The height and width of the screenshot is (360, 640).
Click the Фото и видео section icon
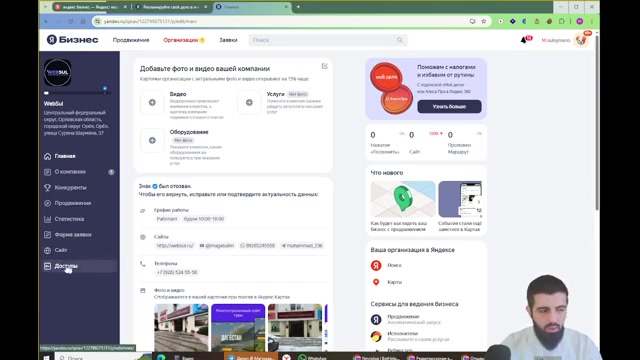click(142, 291)
